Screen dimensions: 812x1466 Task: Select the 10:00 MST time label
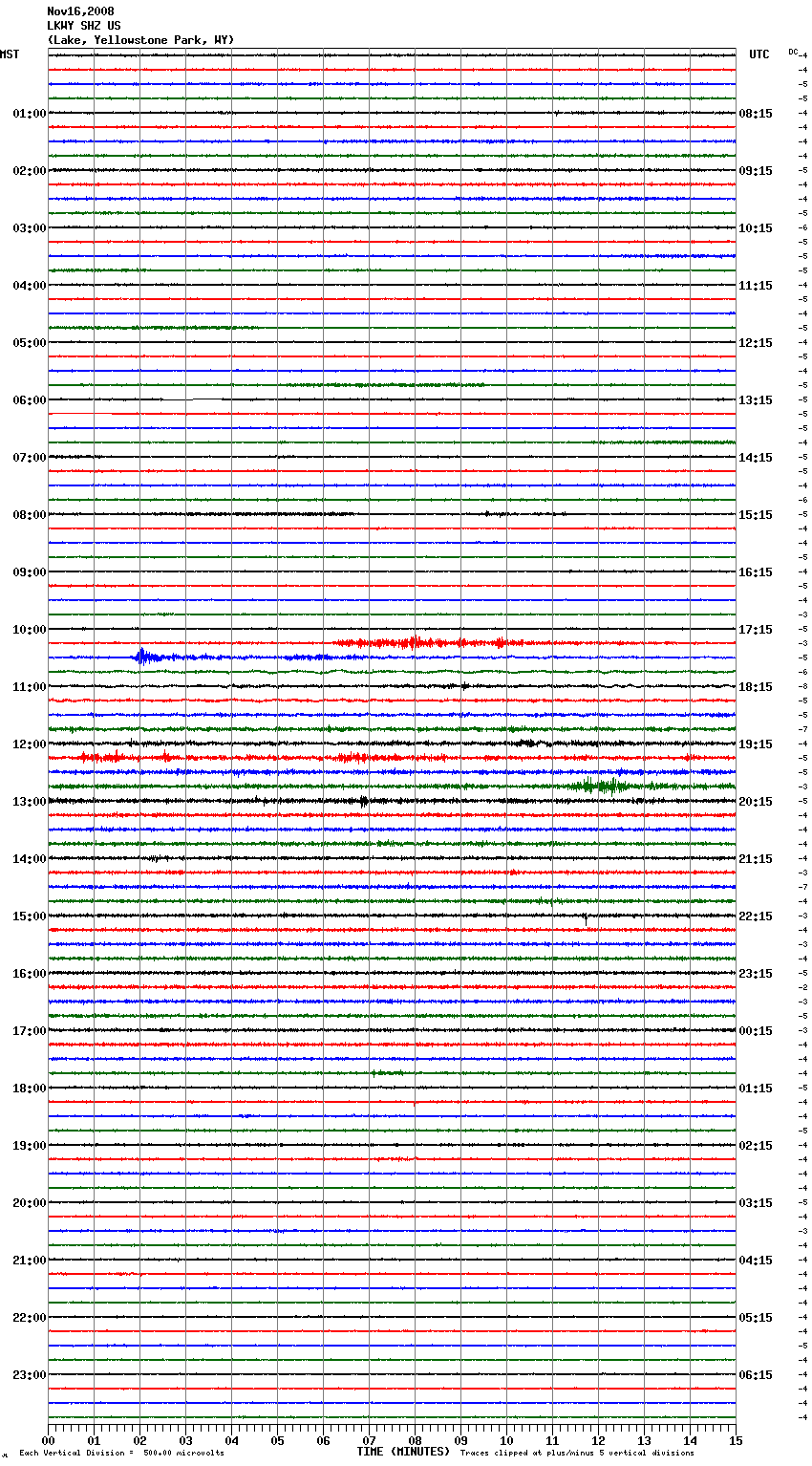(30, 630)
